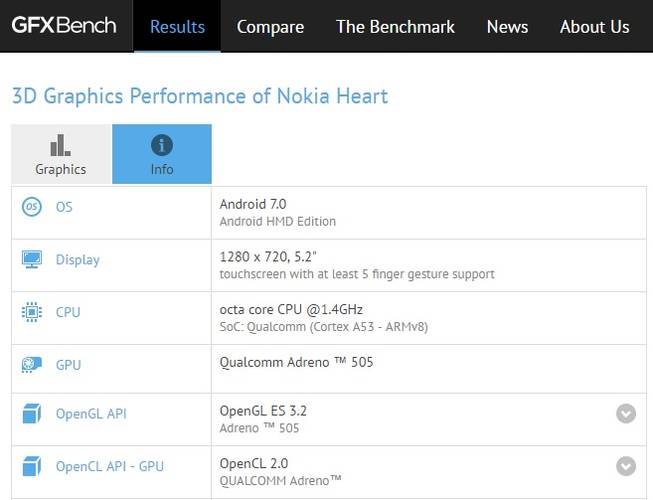Go to The Benchmark page
This screenshot has height=500, width=653.
(x=395, y=27)
